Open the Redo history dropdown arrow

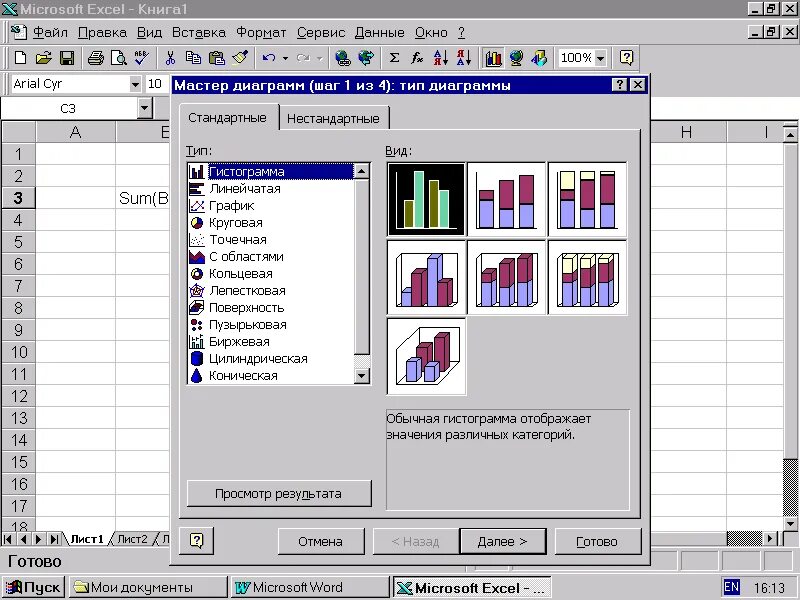point(319,58)
